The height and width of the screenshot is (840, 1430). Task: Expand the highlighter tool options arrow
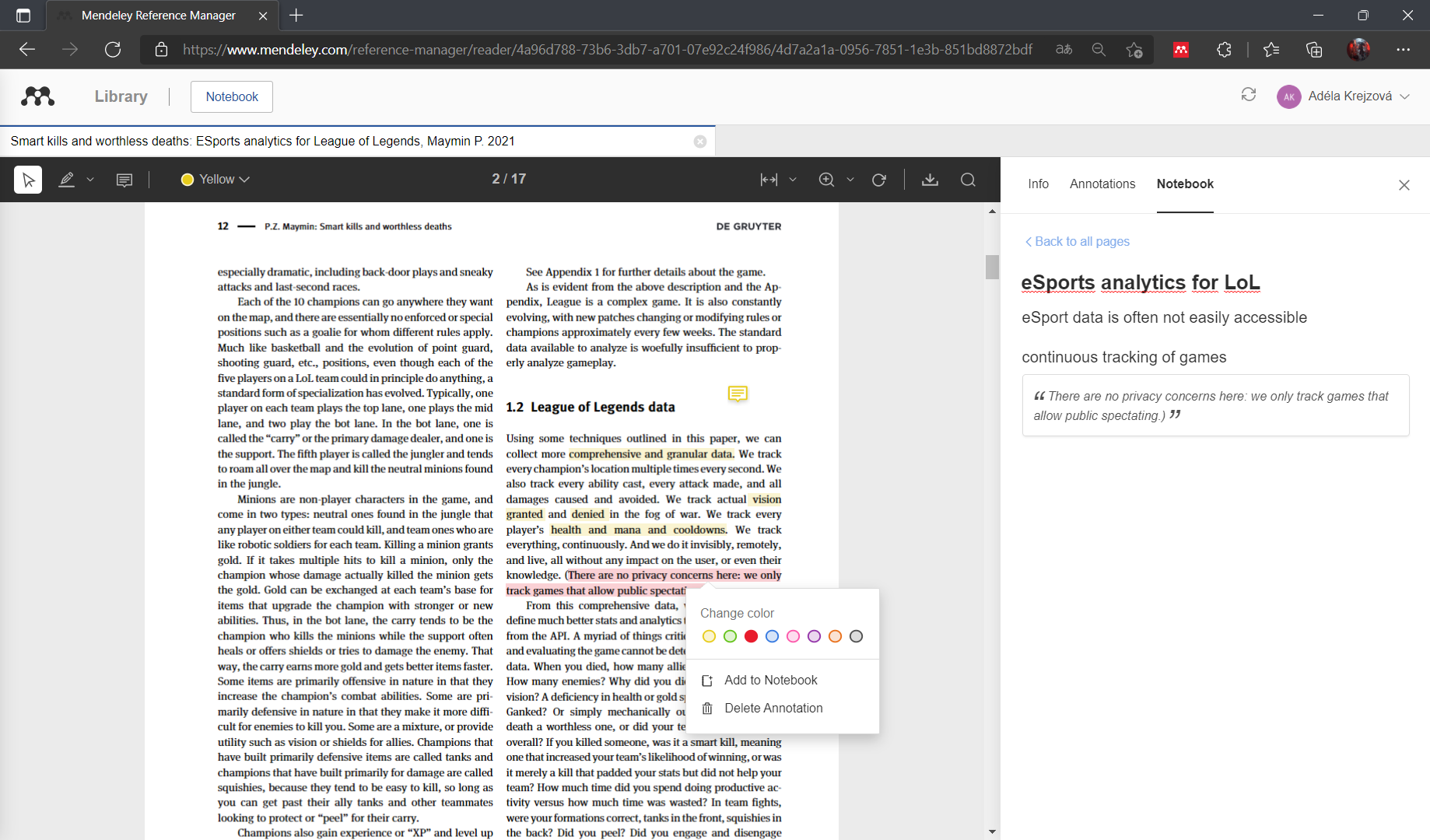(90, 180)
